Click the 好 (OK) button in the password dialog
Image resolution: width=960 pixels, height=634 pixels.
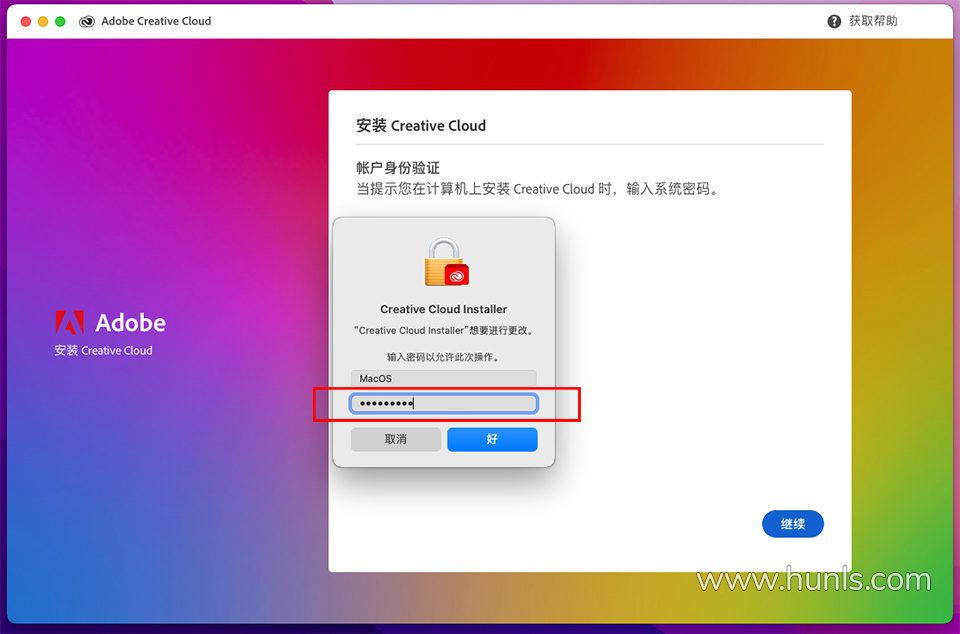click(492, 439)
